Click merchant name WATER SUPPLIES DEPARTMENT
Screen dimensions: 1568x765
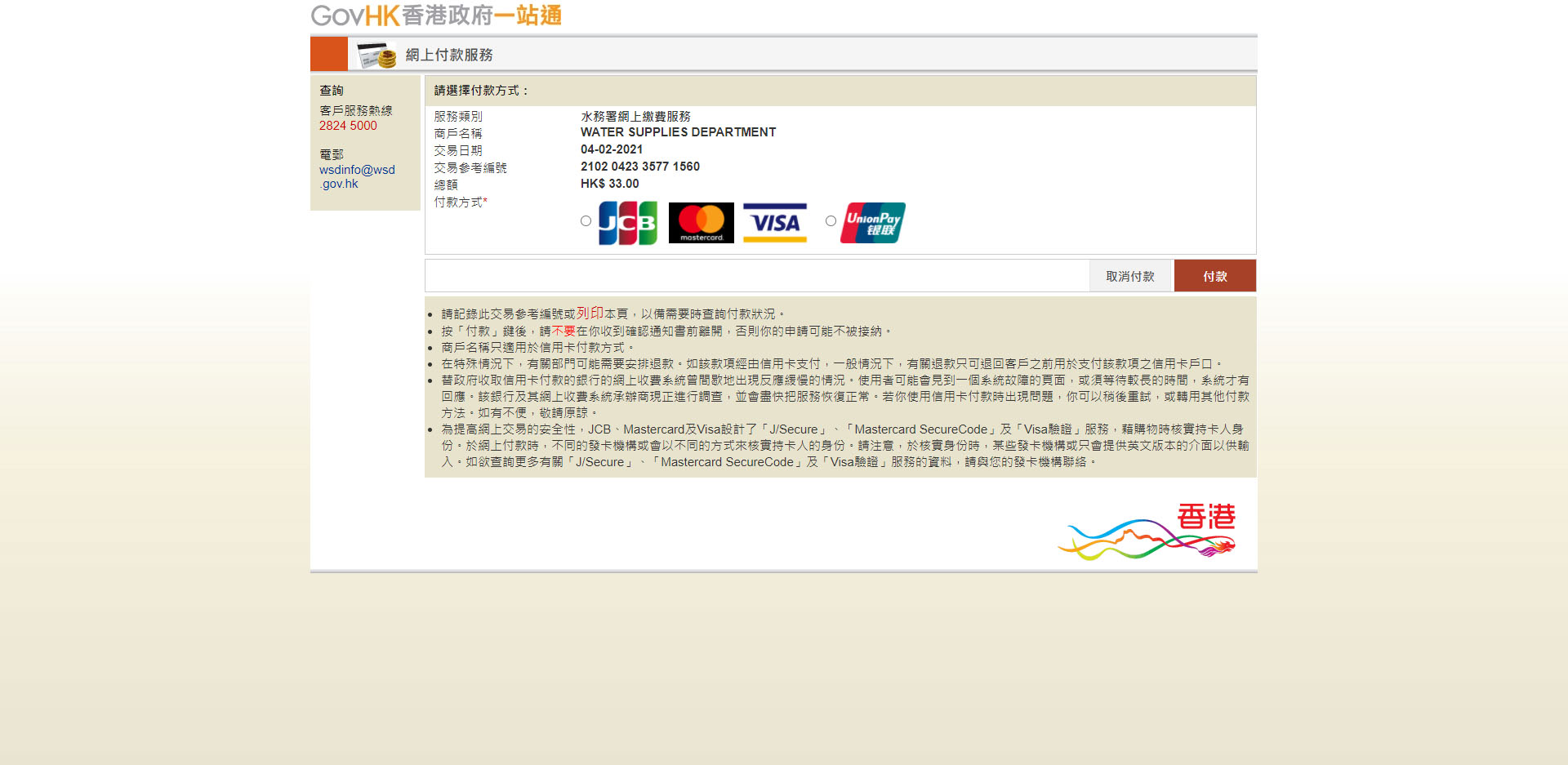coord(678,132)
